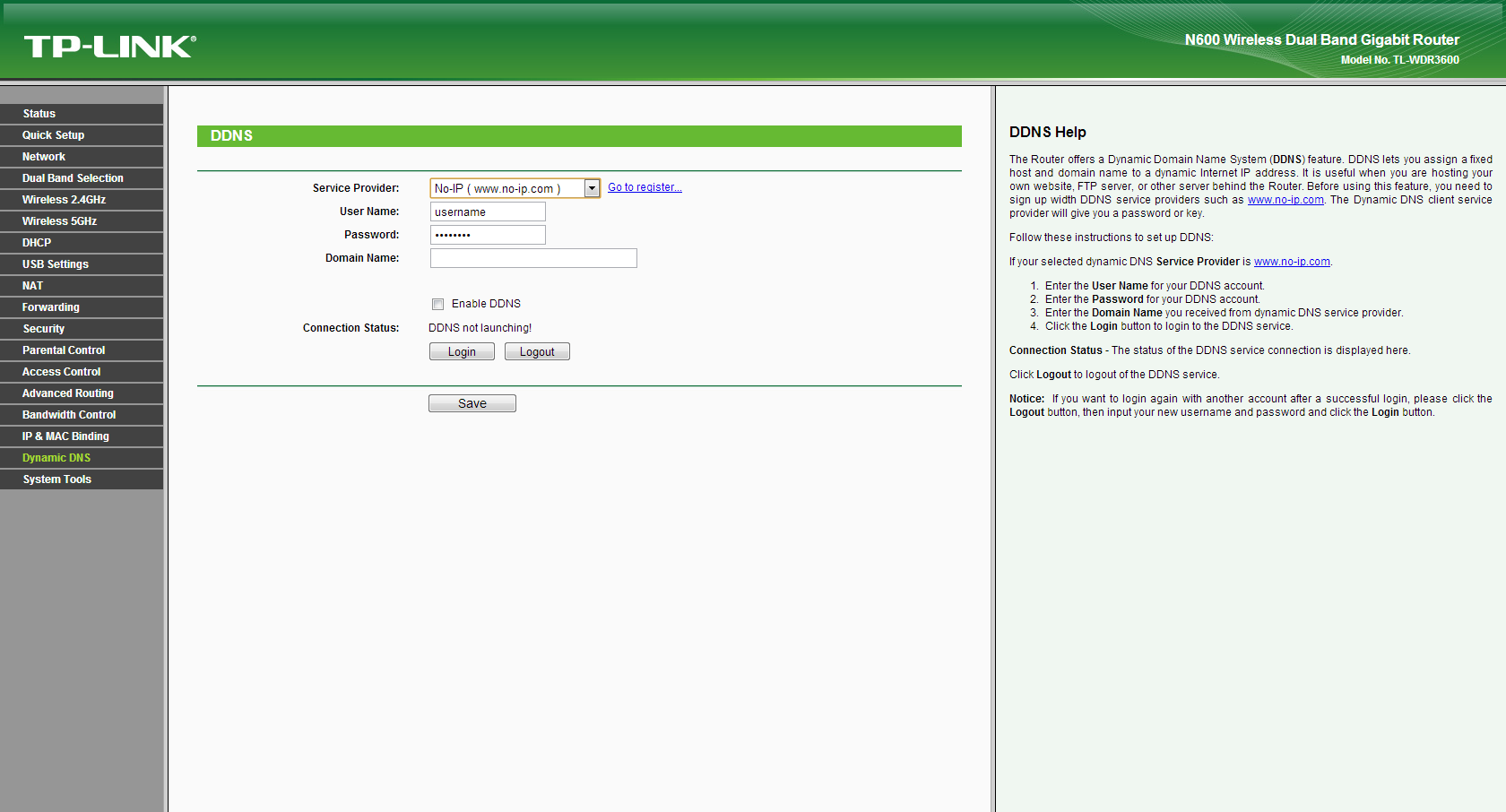Click the Domain Name input box
This screenshot has width=1506, height=812.
[x=533, y=258]
